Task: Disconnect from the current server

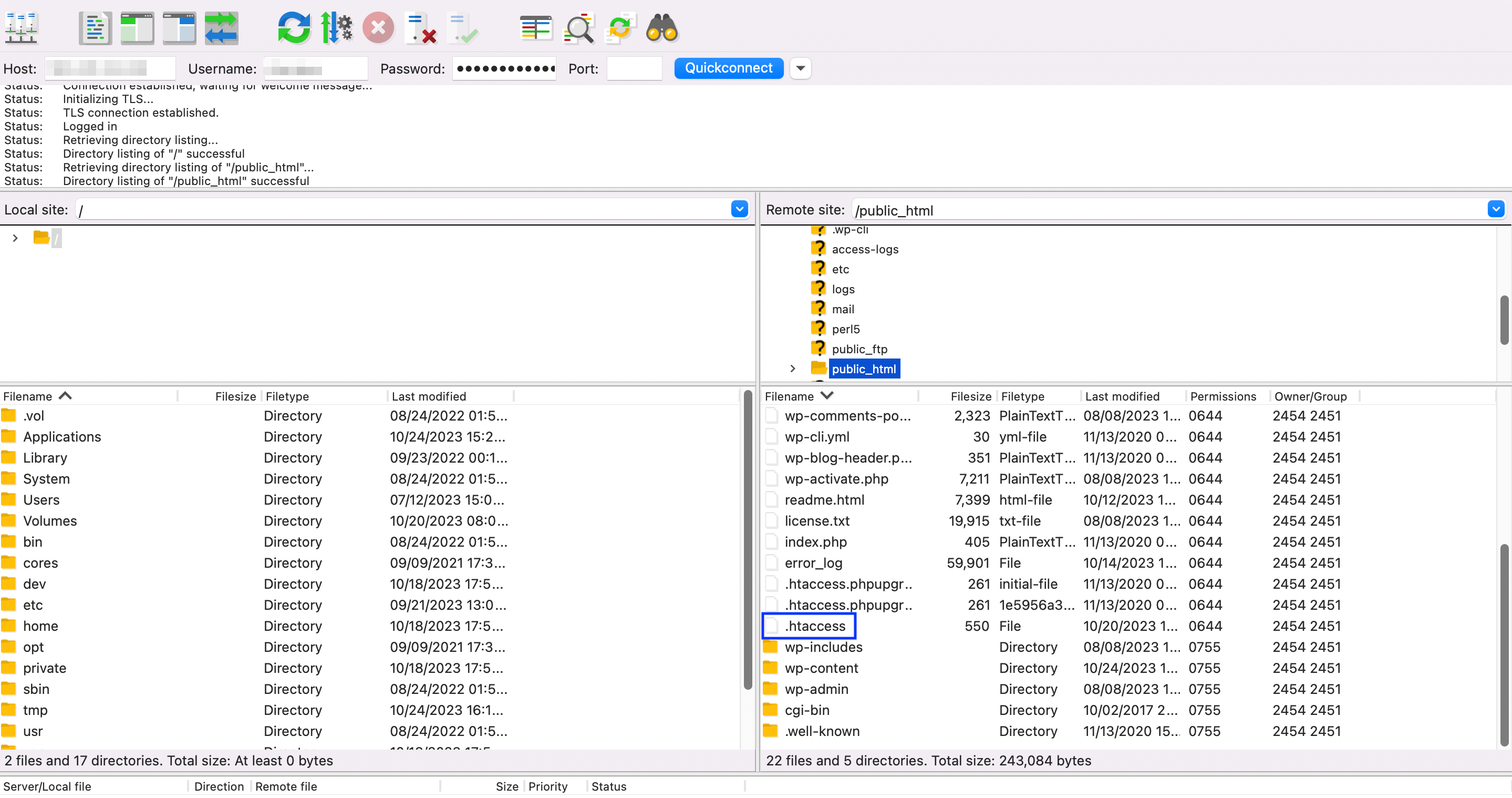Action: [x=421, y=27]
